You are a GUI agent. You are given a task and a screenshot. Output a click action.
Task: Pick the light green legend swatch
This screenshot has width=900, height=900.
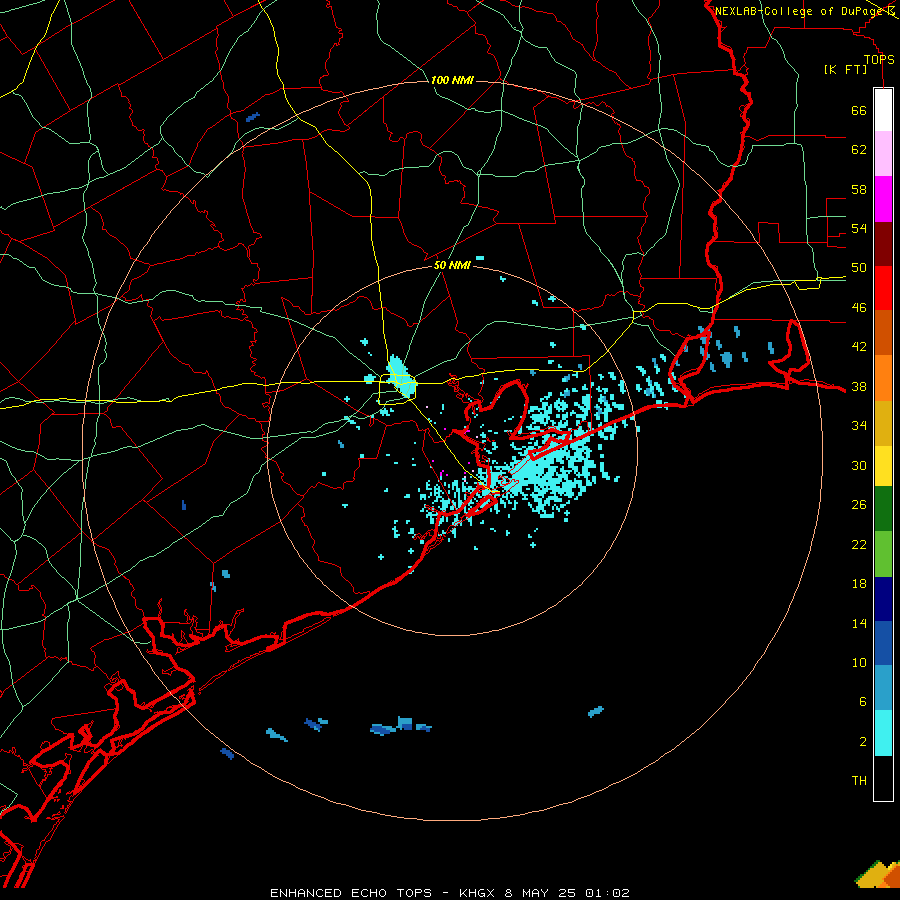[883, 554]
